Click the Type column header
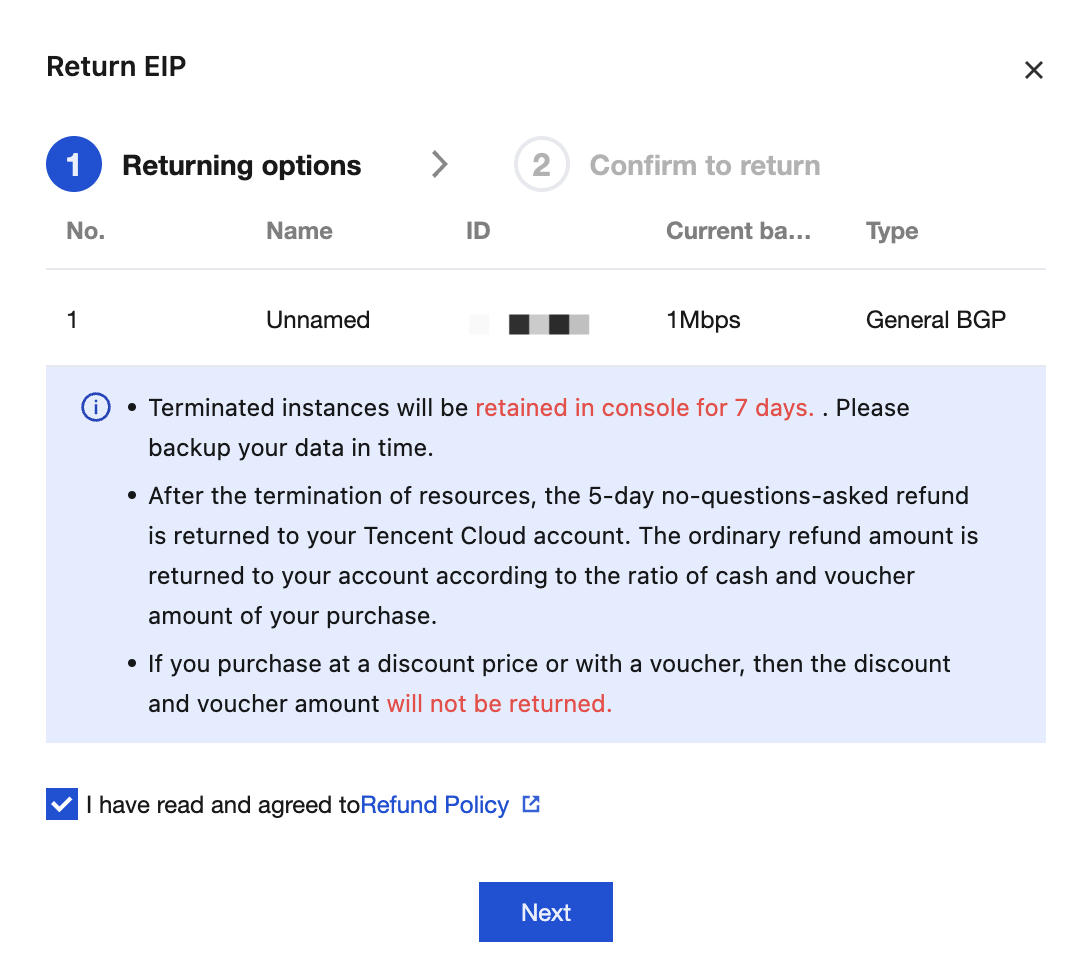 (891, 231)
